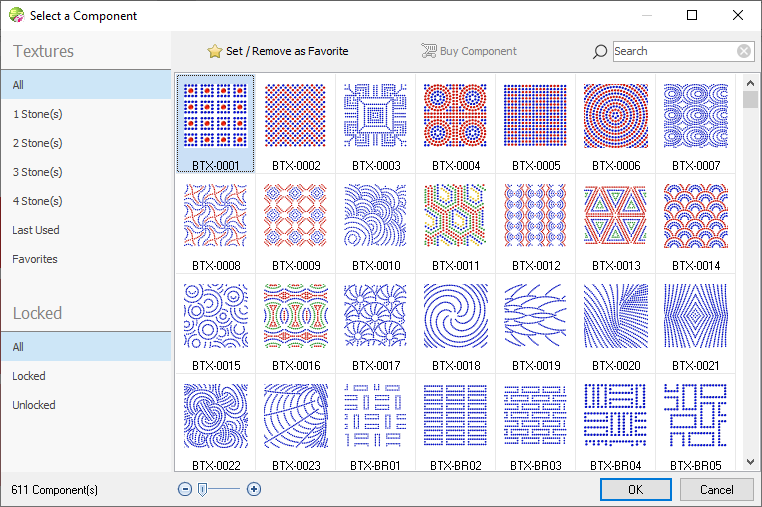Click the star Set / Remove as Favorite icon
762x507 pixels.
click(x=214, y=51)
